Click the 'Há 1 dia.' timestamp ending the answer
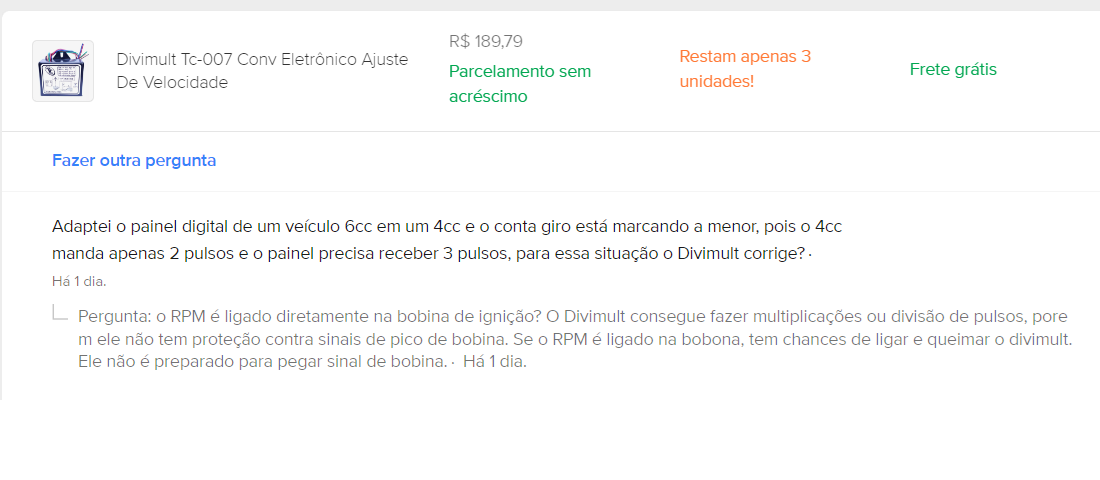The image size is (1100, 480). tap(495, 362)
